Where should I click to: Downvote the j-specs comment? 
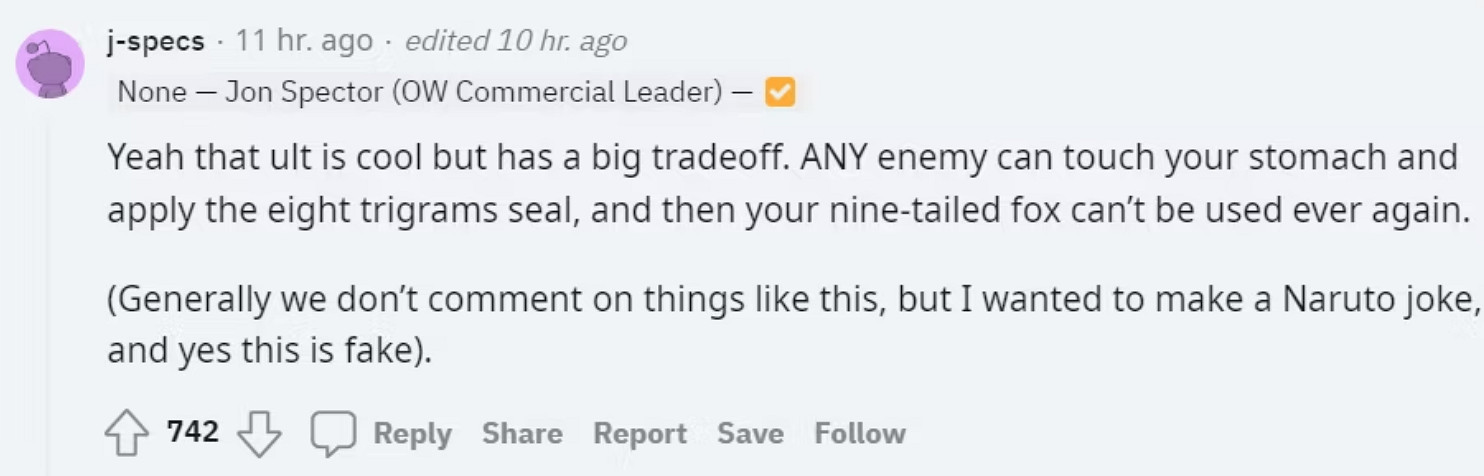tap(259, 434)
